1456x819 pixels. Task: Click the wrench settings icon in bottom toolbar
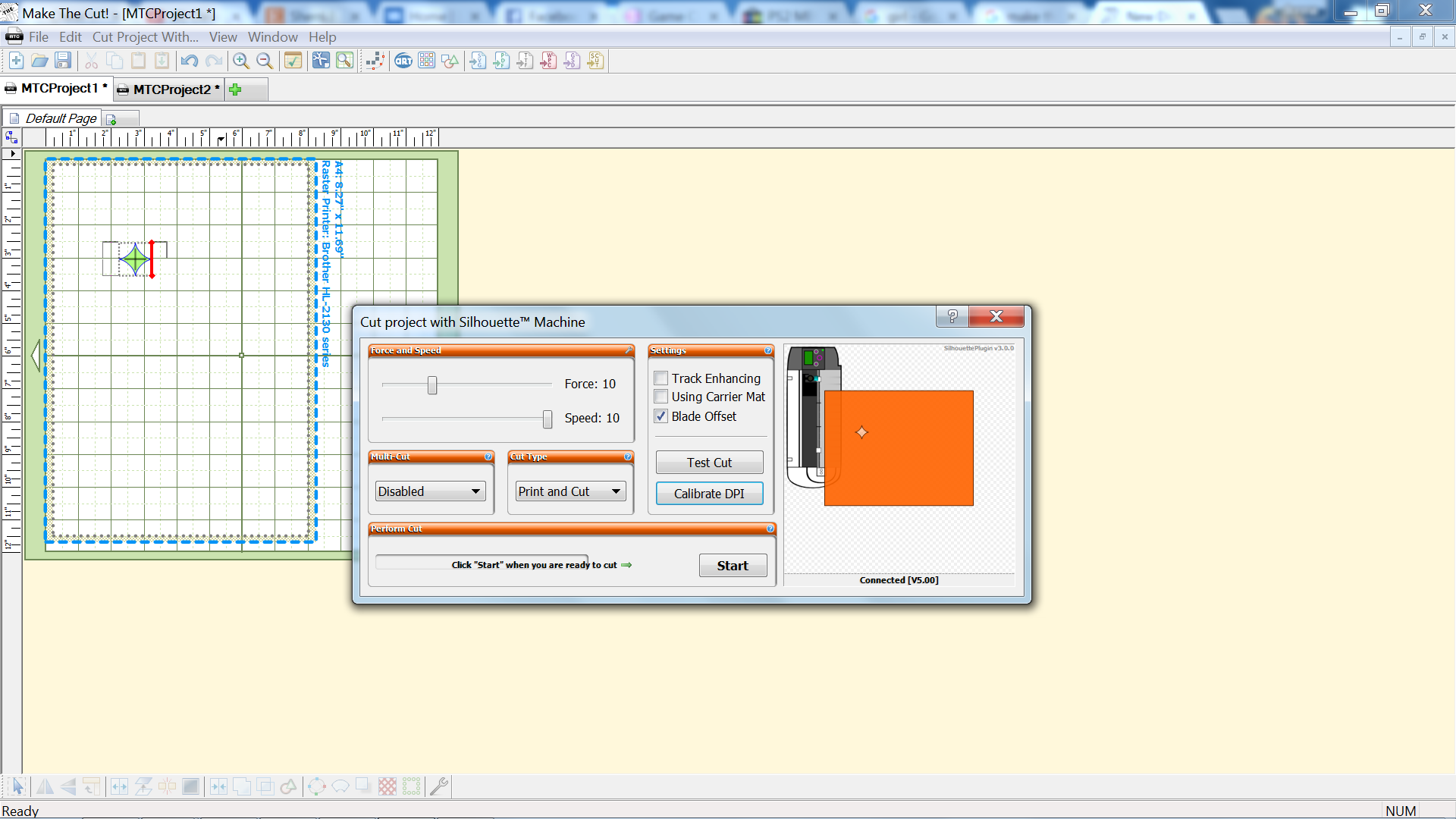click(x=439, y=786)
